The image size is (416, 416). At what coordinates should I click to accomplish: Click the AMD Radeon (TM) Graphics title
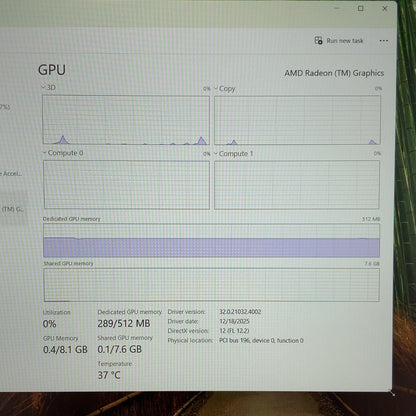pyautogui.click(x=334, y=73)
